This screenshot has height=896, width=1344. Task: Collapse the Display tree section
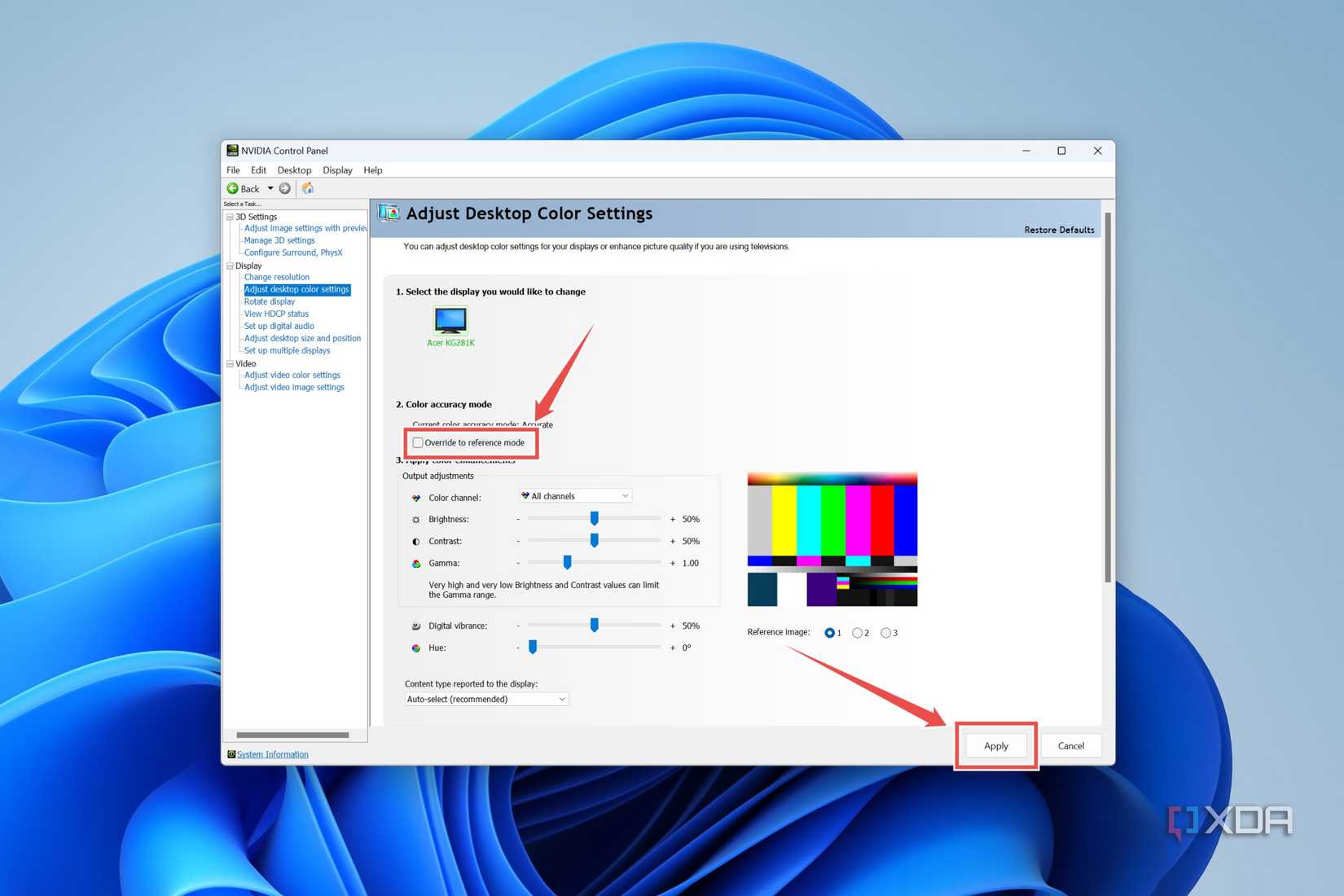coord(232,266)
